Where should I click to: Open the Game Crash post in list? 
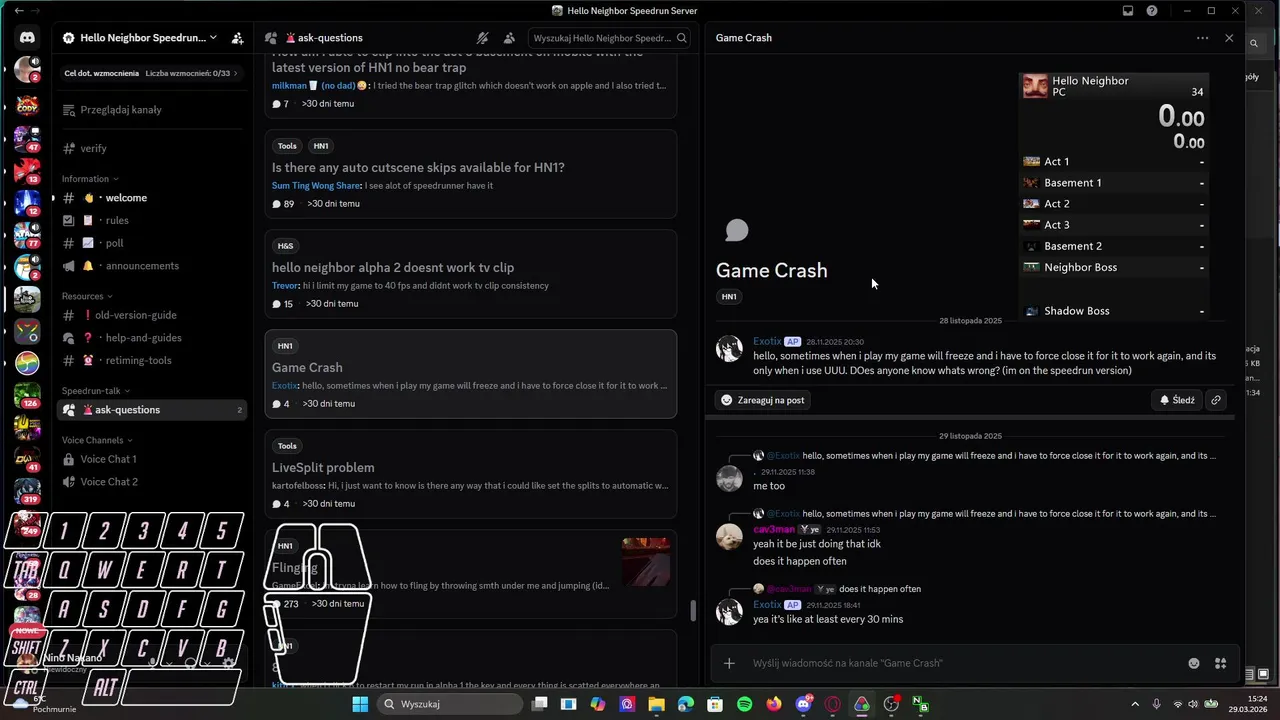click(470, 374)
